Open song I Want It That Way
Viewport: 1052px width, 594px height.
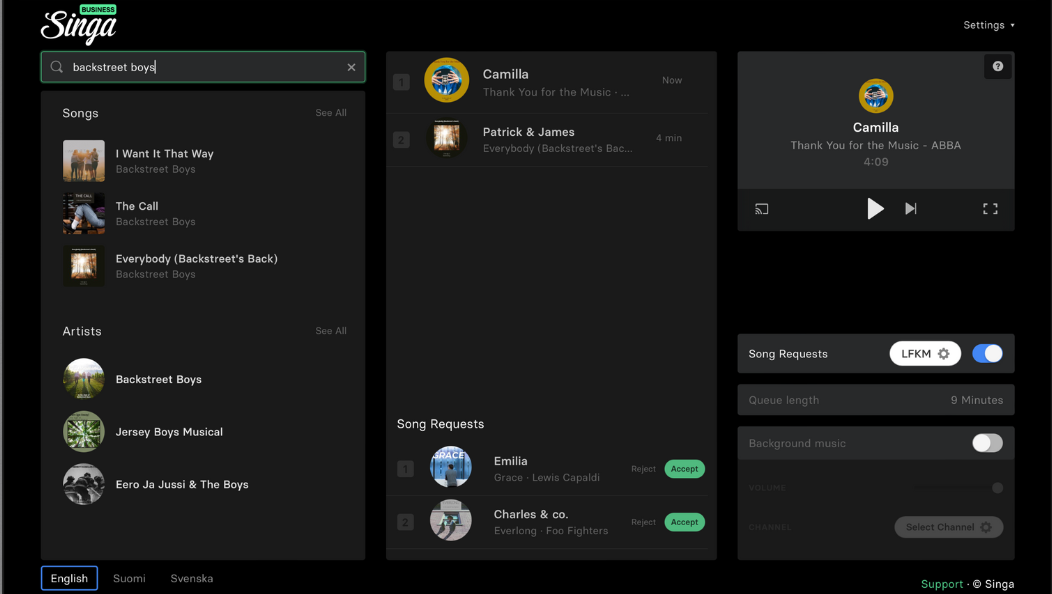164,154
